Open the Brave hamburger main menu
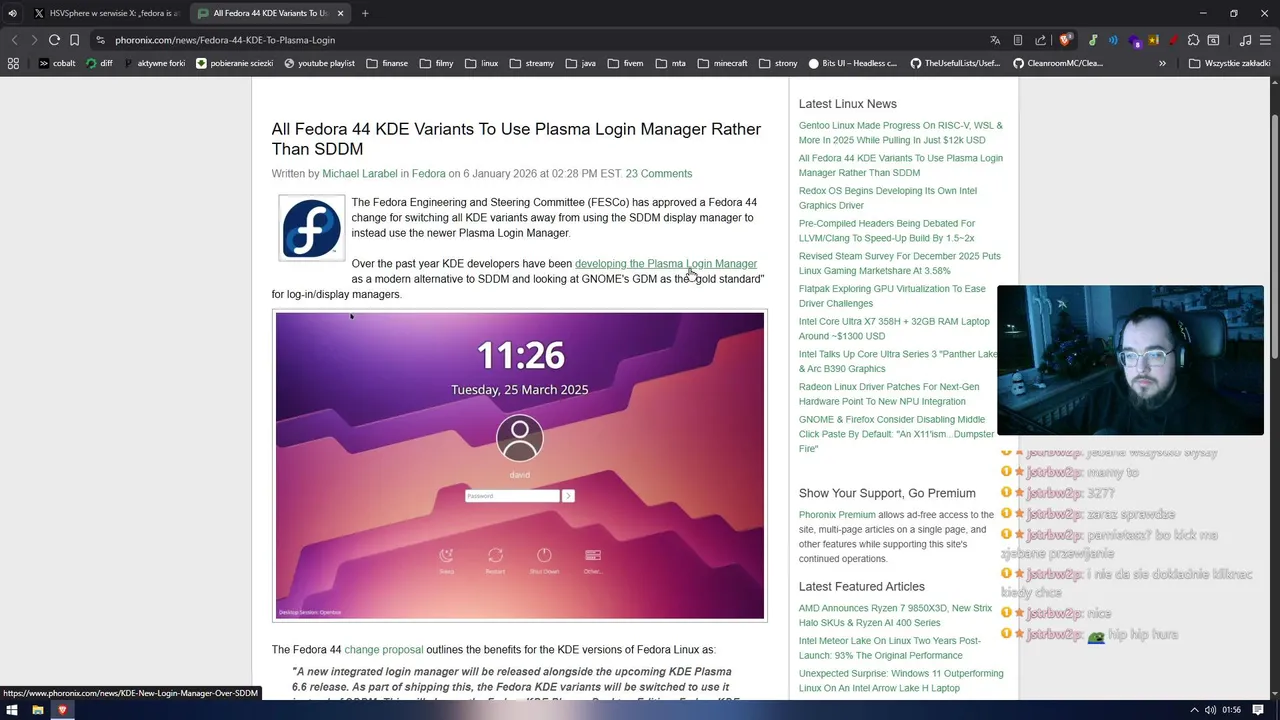 (1266, 40)
